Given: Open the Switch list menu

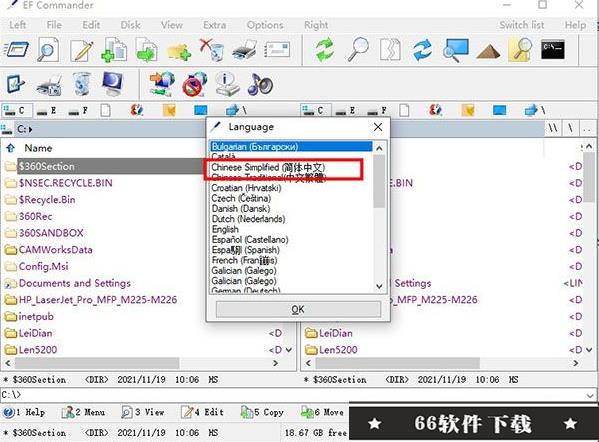Looking at the screenshot, I should point(522,25).
